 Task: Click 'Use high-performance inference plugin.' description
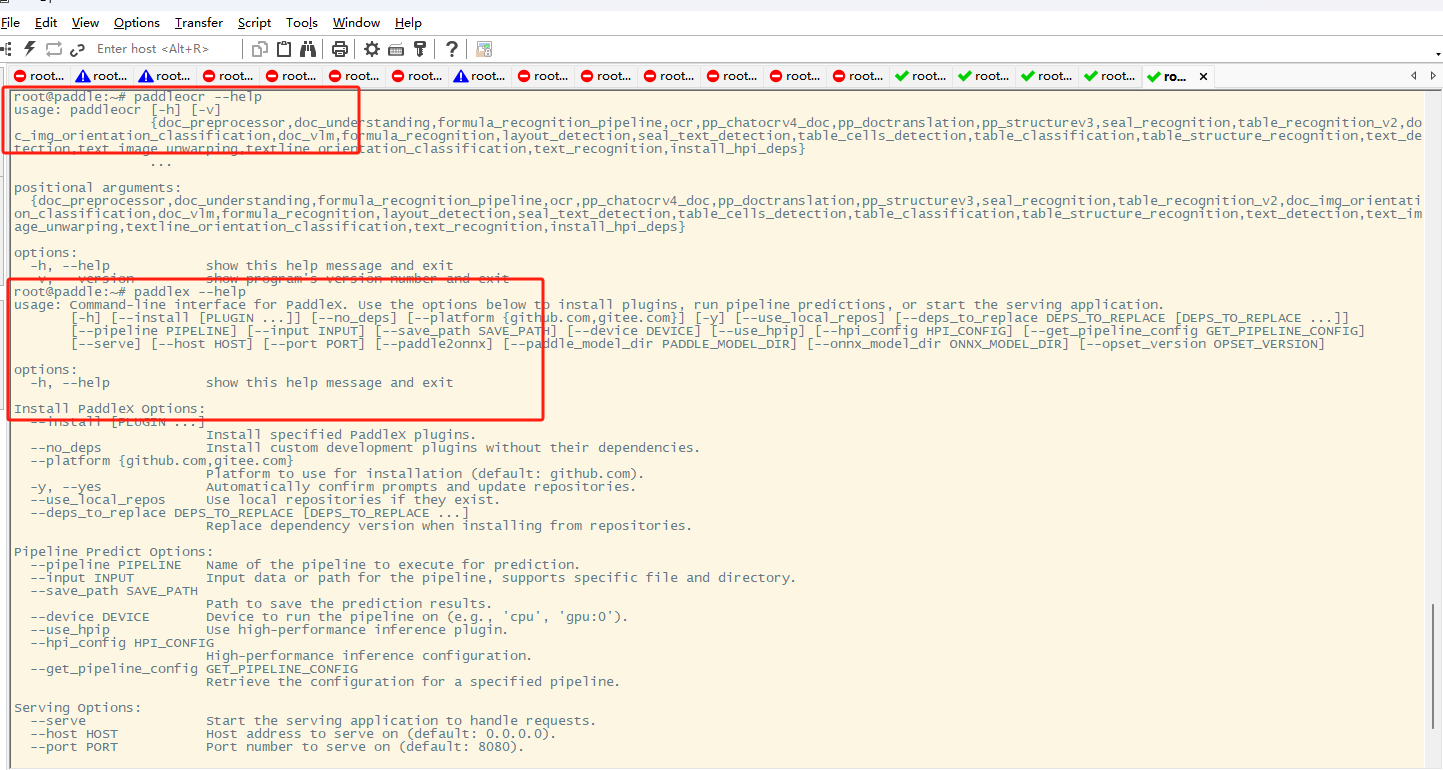[358, 630]
